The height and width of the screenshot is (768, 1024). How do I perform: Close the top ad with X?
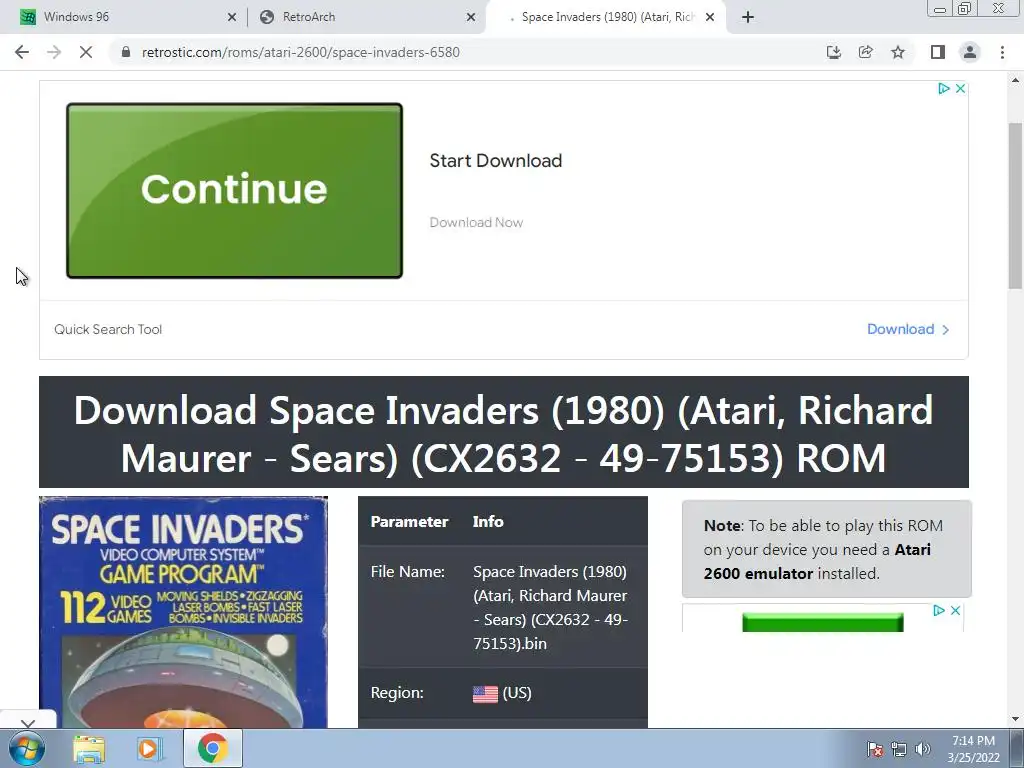pyautogui.click(x=960, y=88)
